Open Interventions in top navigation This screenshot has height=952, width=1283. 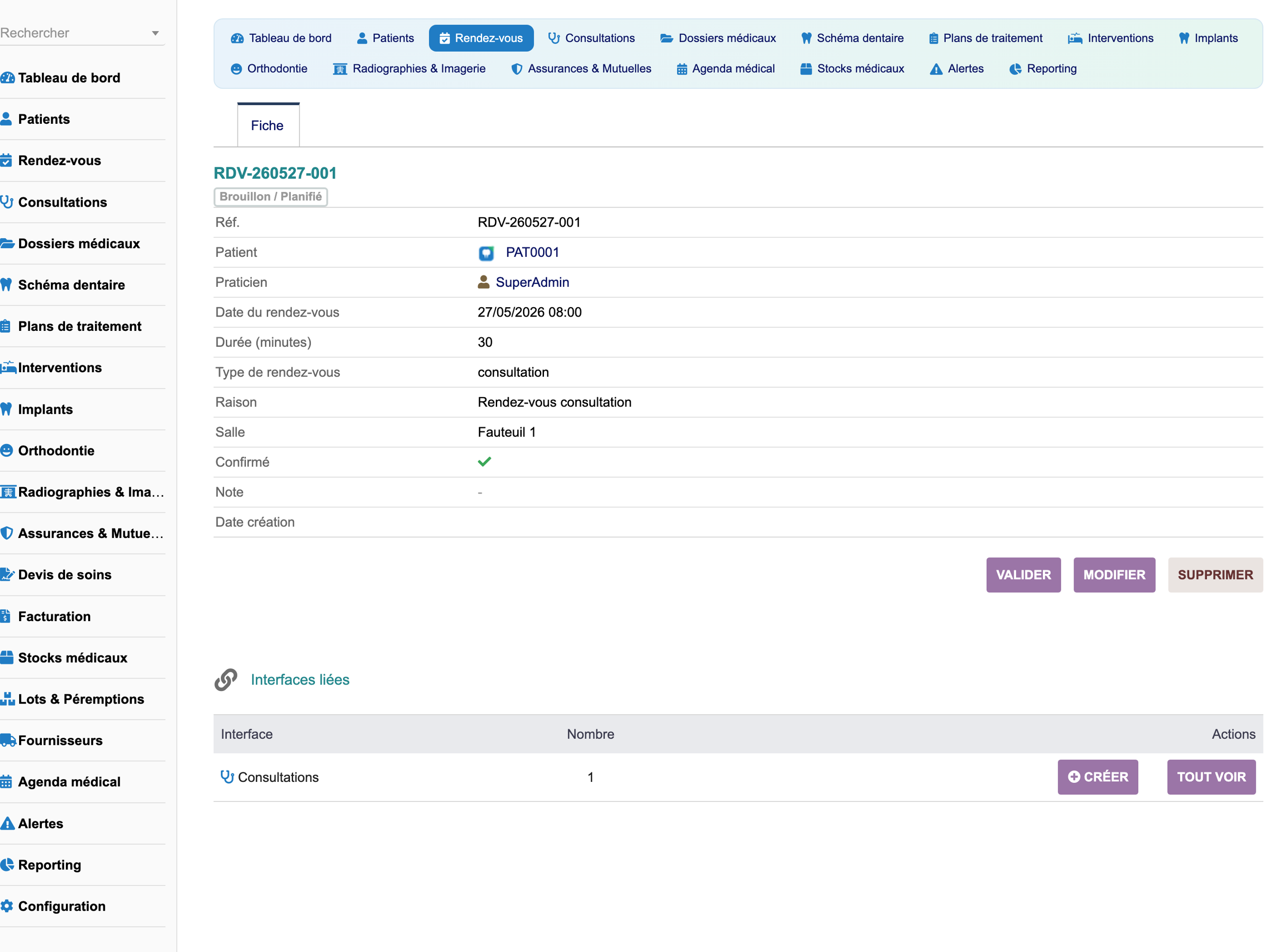pyautogui.click(x=1110, y=38)
